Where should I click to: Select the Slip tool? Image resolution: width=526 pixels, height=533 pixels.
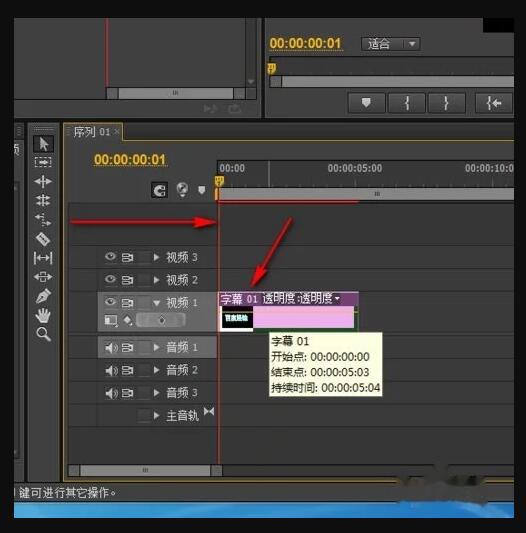(x=43, y=258)
